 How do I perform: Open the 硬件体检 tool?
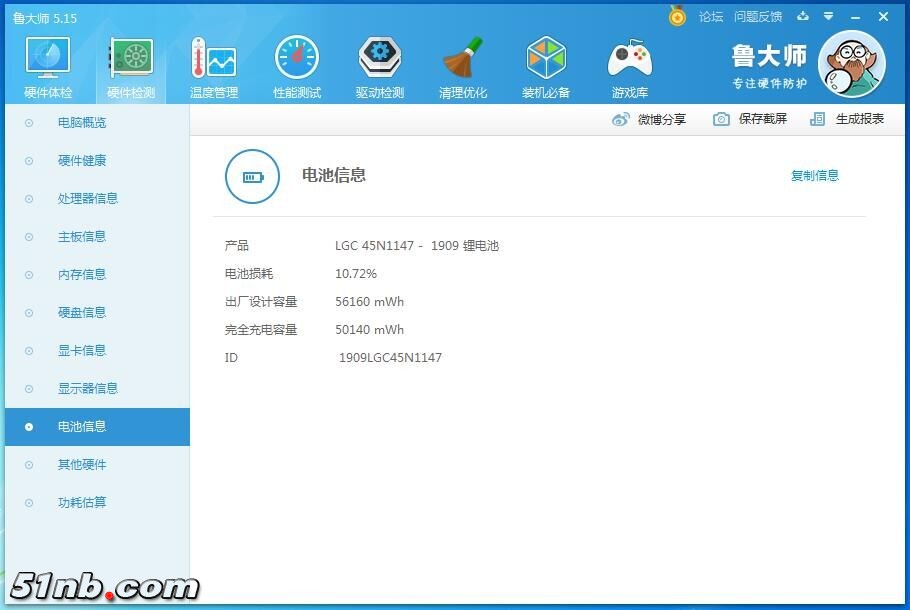[47, 65]
